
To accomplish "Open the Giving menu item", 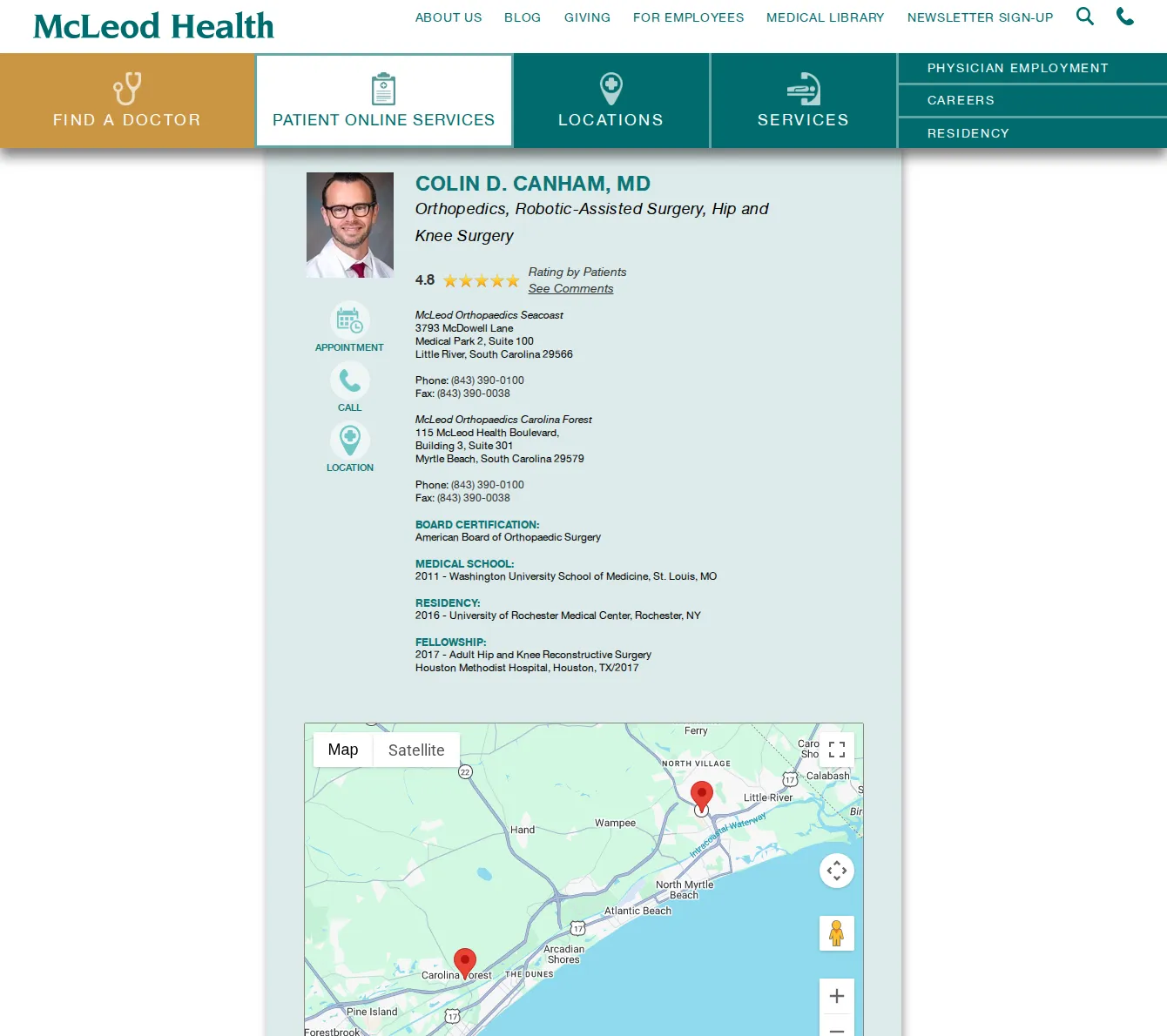I will [x=587, y=17].
